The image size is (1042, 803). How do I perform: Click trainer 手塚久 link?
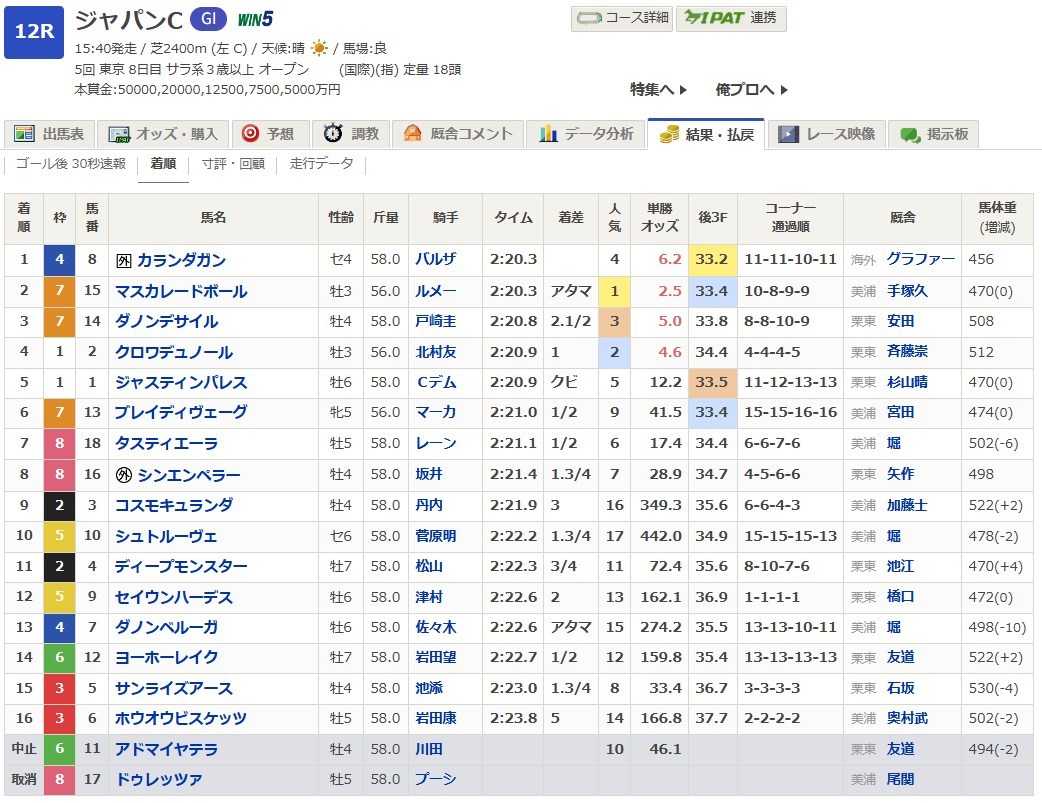pos(906,291)
